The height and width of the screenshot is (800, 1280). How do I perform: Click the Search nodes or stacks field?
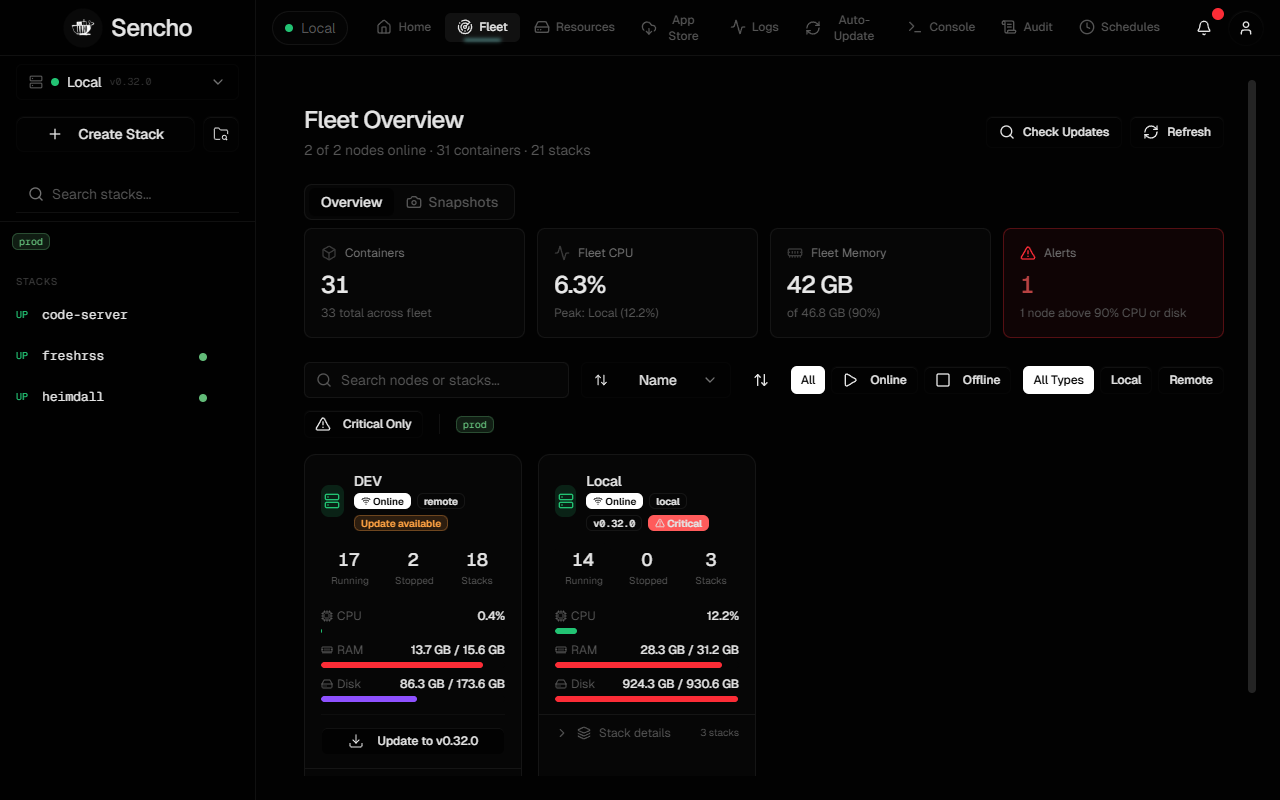point(437,380)
